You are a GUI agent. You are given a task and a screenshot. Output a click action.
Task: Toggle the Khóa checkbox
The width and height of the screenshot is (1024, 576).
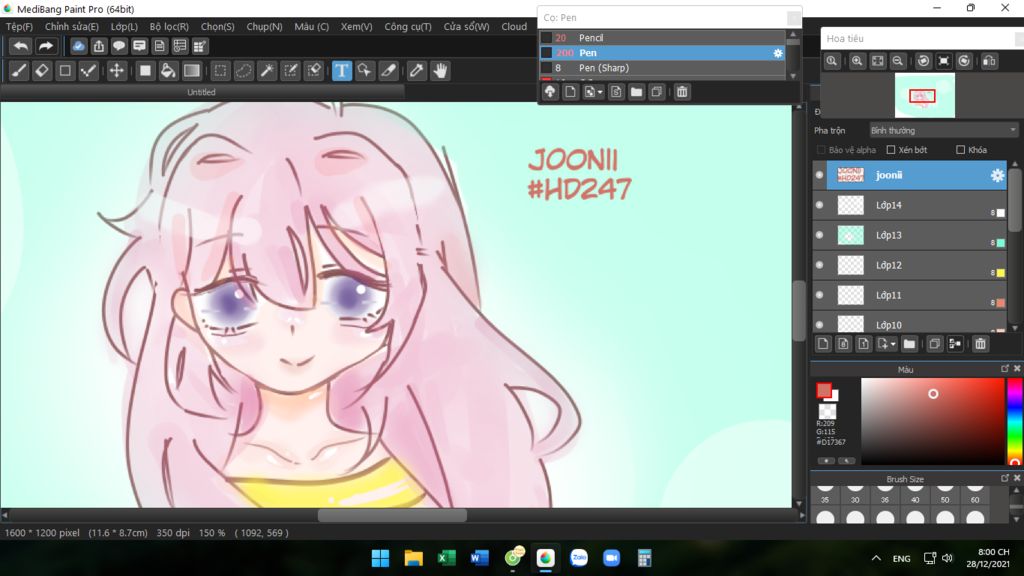(961, 150)
